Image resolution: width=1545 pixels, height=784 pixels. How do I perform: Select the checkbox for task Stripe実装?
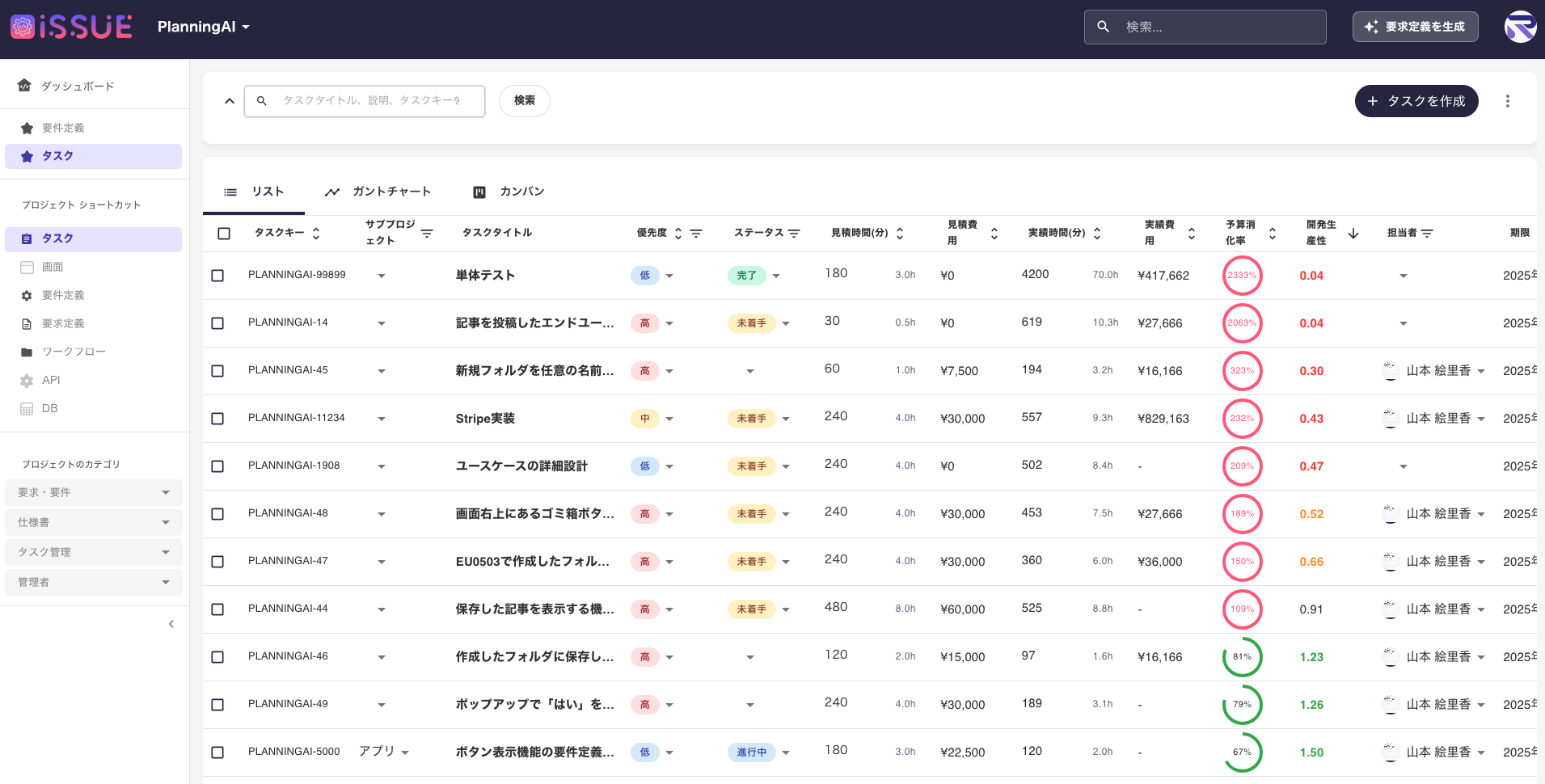(217, 419)
